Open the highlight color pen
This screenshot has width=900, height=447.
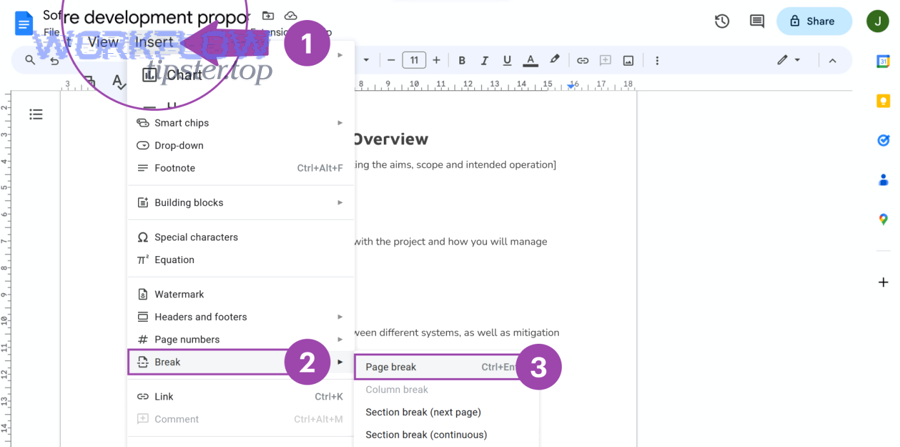click(554, 60)
